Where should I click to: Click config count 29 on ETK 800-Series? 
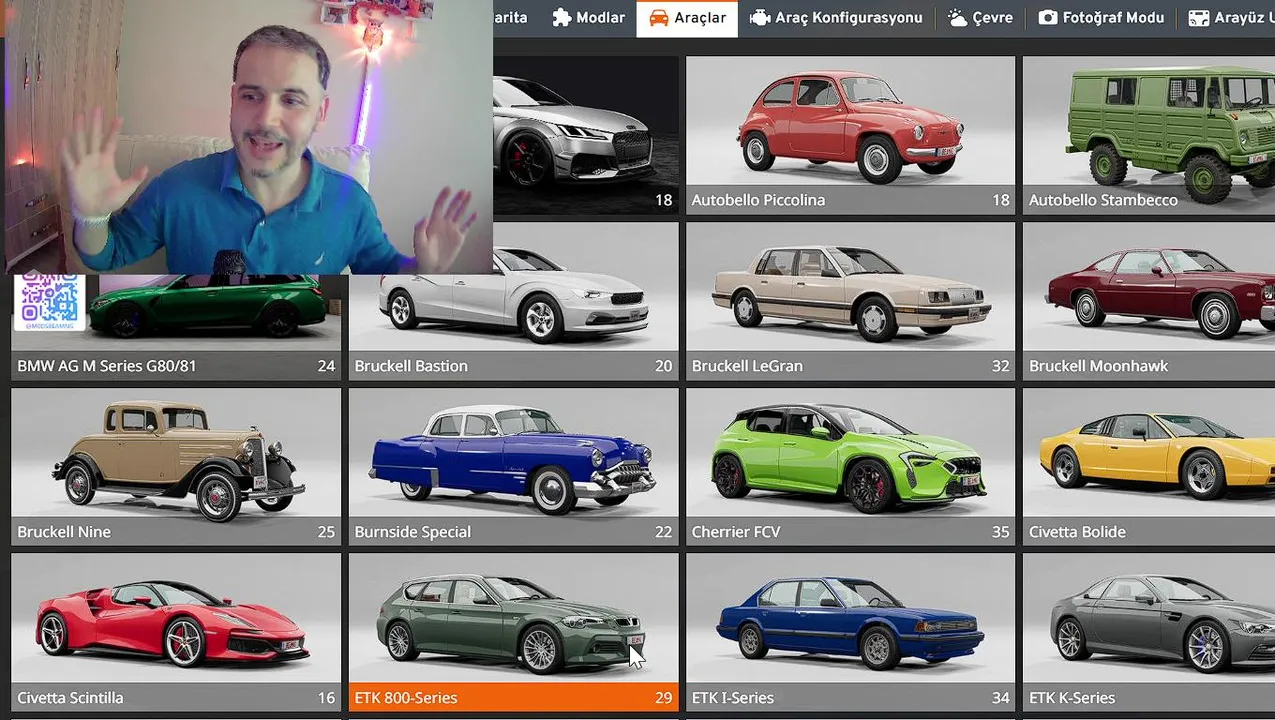(x=663, y=698)
